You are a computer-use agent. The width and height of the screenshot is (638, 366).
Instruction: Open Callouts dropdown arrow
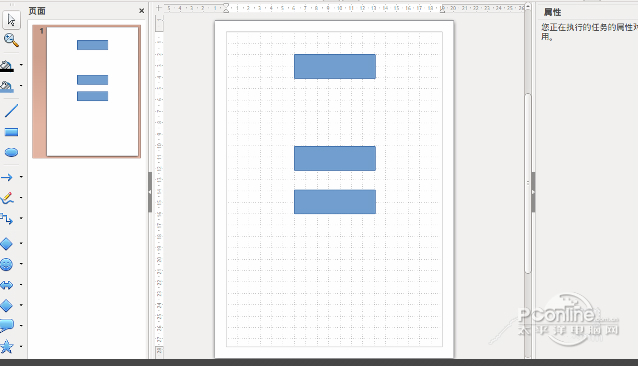tap(21, 326)
